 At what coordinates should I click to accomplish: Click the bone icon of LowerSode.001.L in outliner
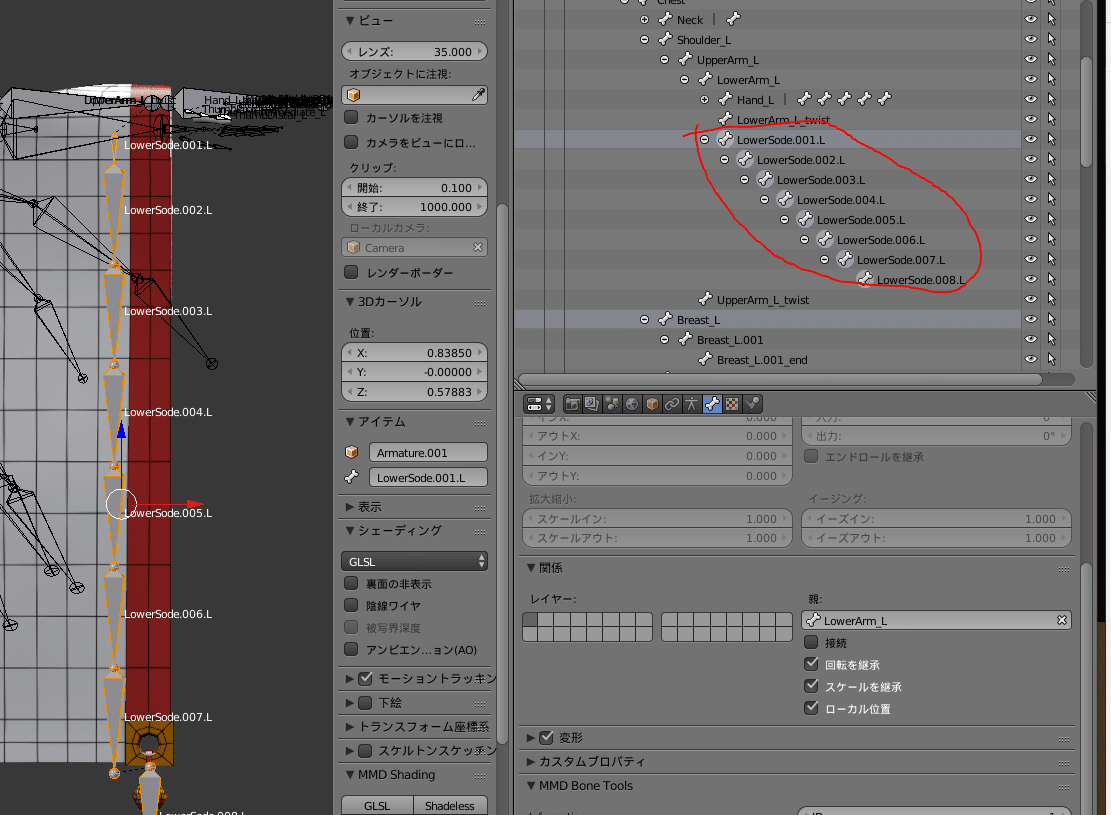724,140
